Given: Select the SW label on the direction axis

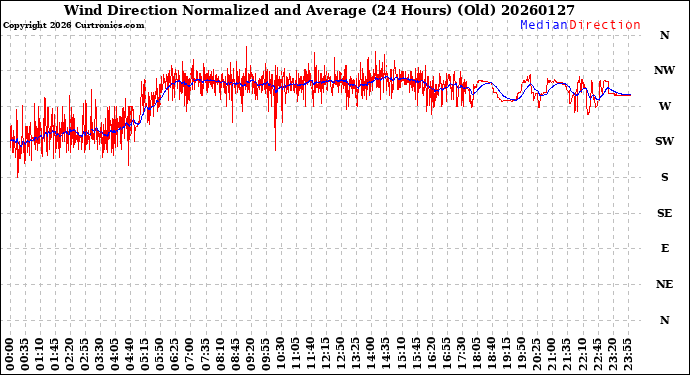Looking at the screenshot, I should 664,141.
